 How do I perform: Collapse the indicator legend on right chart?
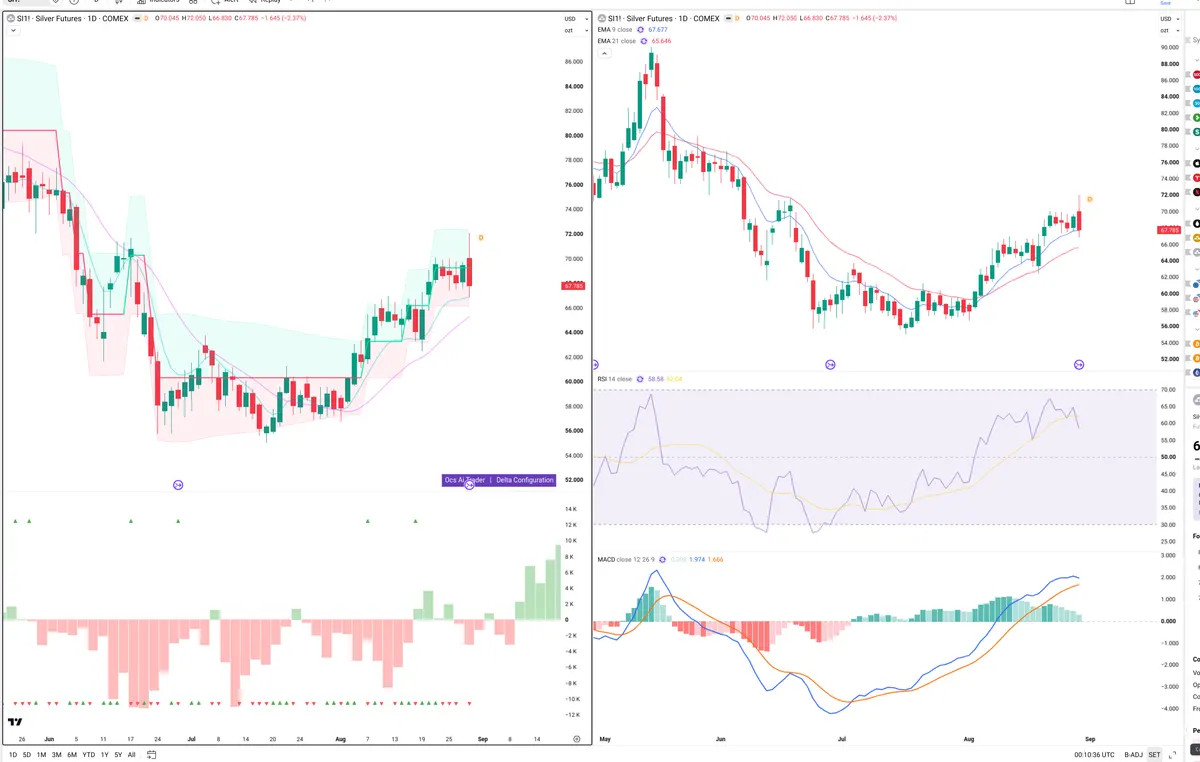click(x=605, y=52)
